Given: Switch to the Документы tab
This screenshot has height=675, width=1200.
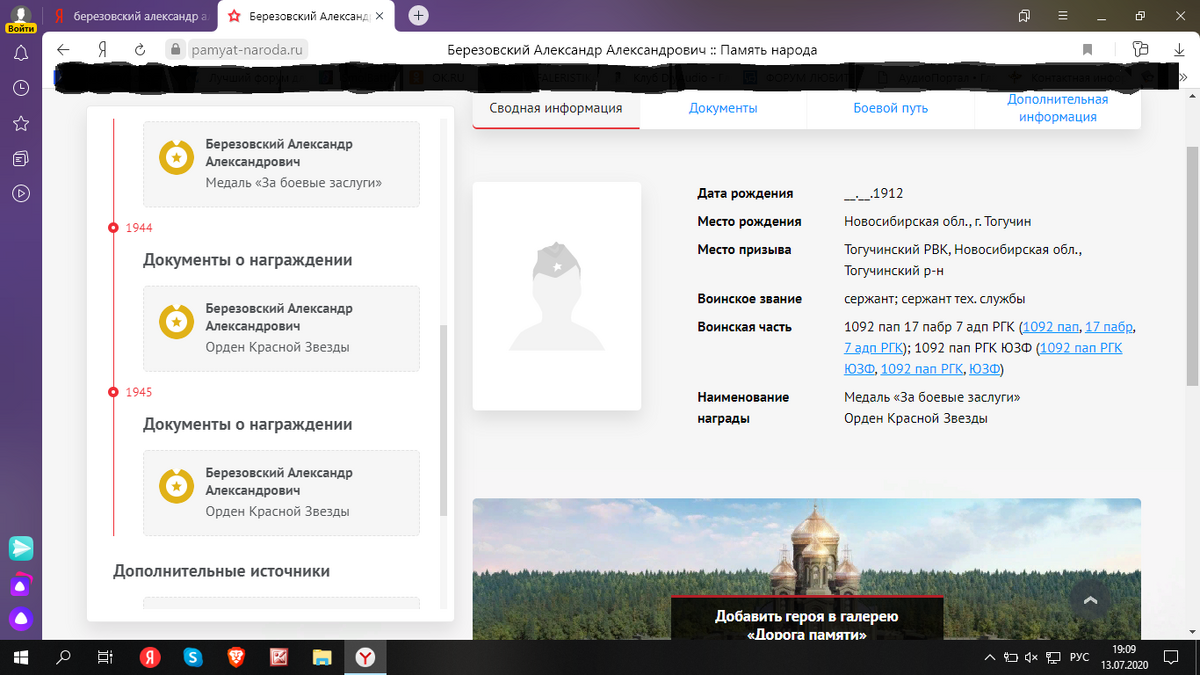Looking at the screenshot, I should [722, 108].
